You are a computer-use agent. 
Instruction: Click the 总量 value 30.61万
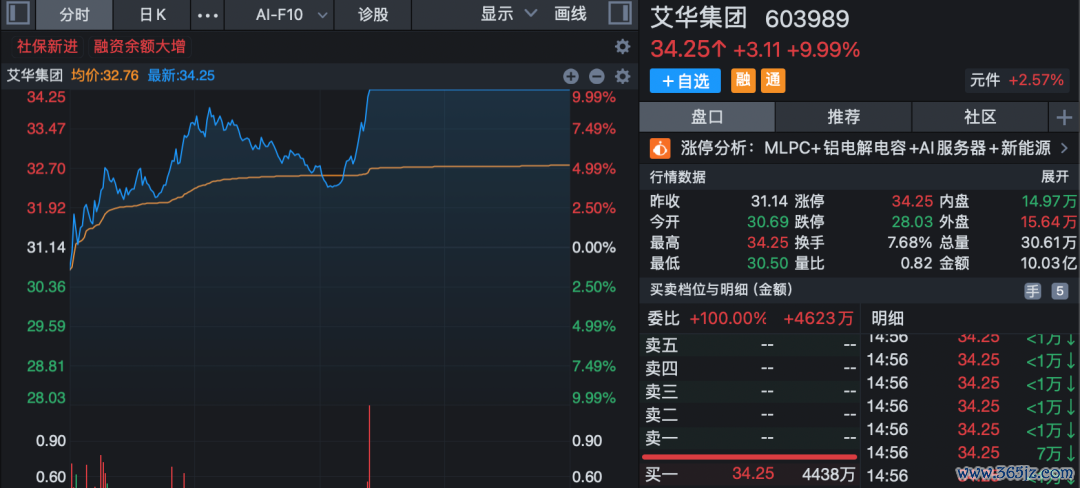coord(1048,243)
